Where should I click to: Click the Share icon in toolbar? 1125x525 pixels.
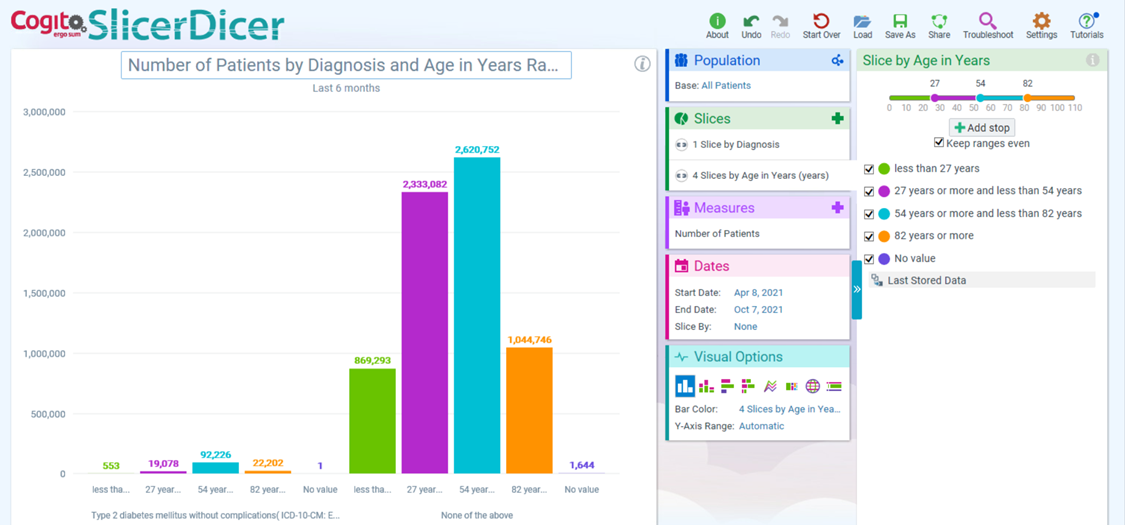939,22
